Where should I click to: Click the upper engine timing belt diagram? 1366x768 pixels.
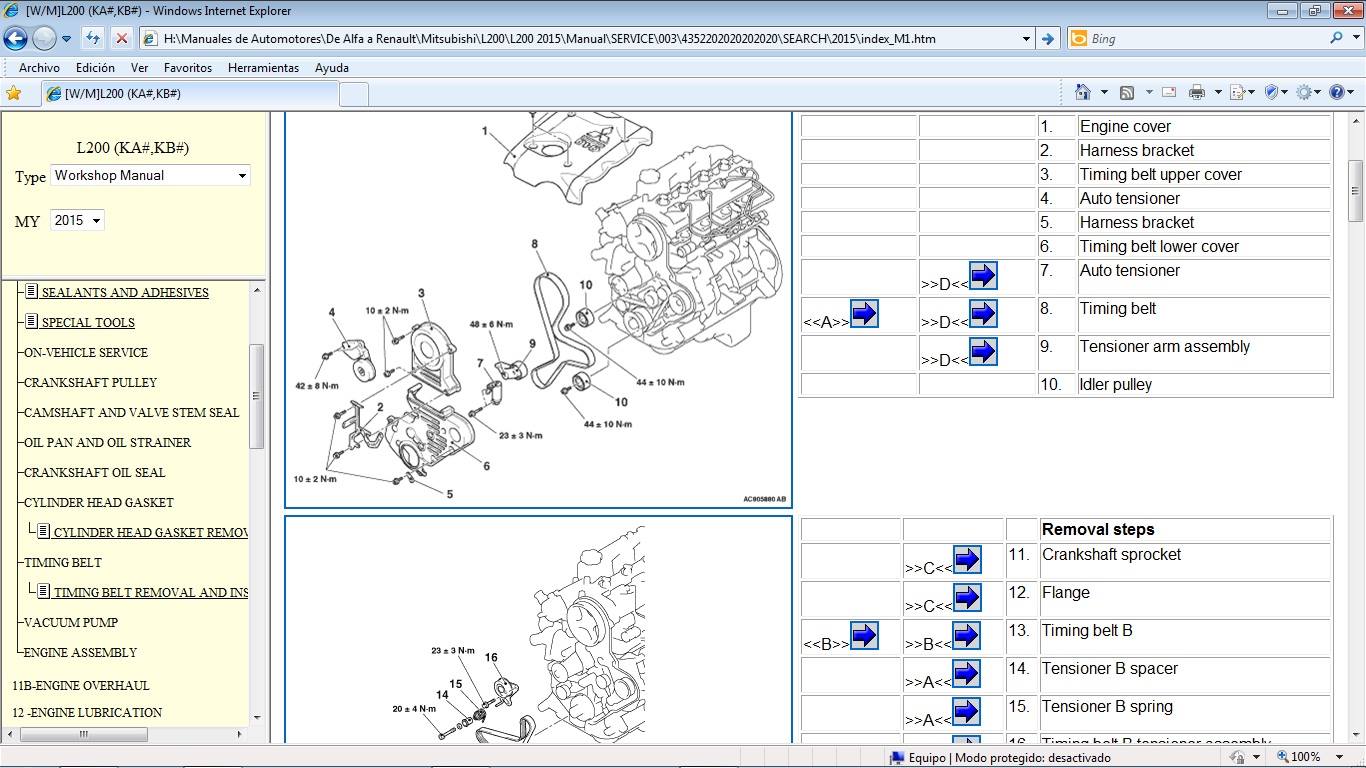click(539, 309)
